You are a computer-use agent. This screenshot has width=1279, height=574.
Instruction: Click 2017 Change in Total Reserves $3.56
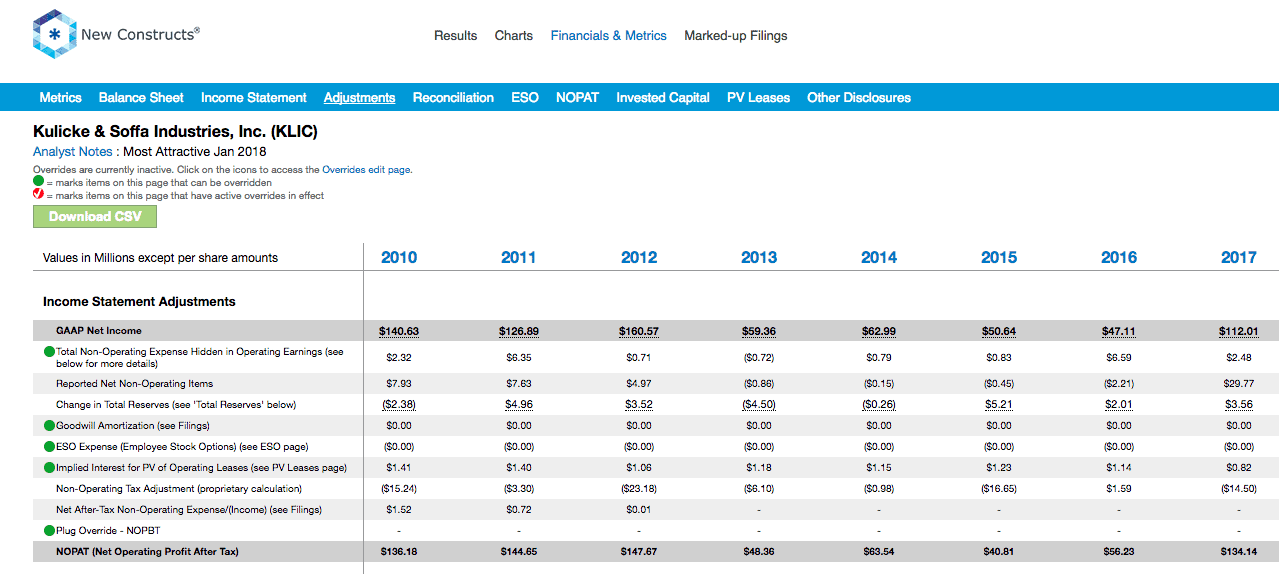pos(1239,405)
